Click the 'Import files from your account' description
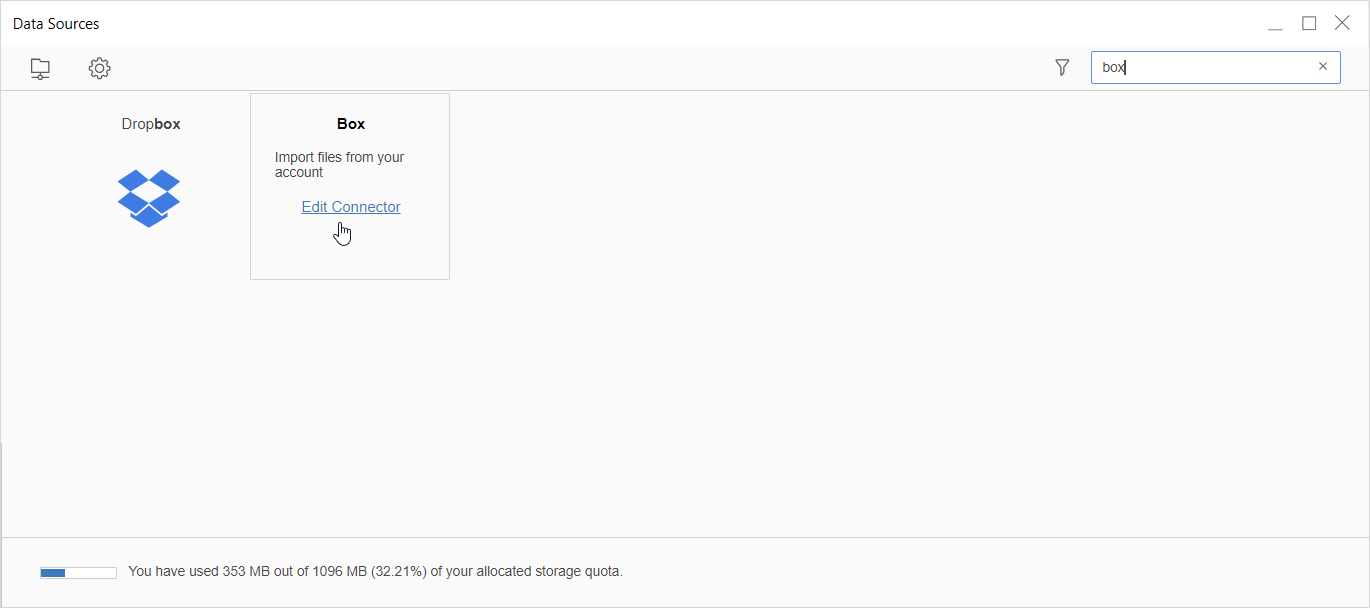Screen dimensions: 1370x608 click(x=339, y=165)
